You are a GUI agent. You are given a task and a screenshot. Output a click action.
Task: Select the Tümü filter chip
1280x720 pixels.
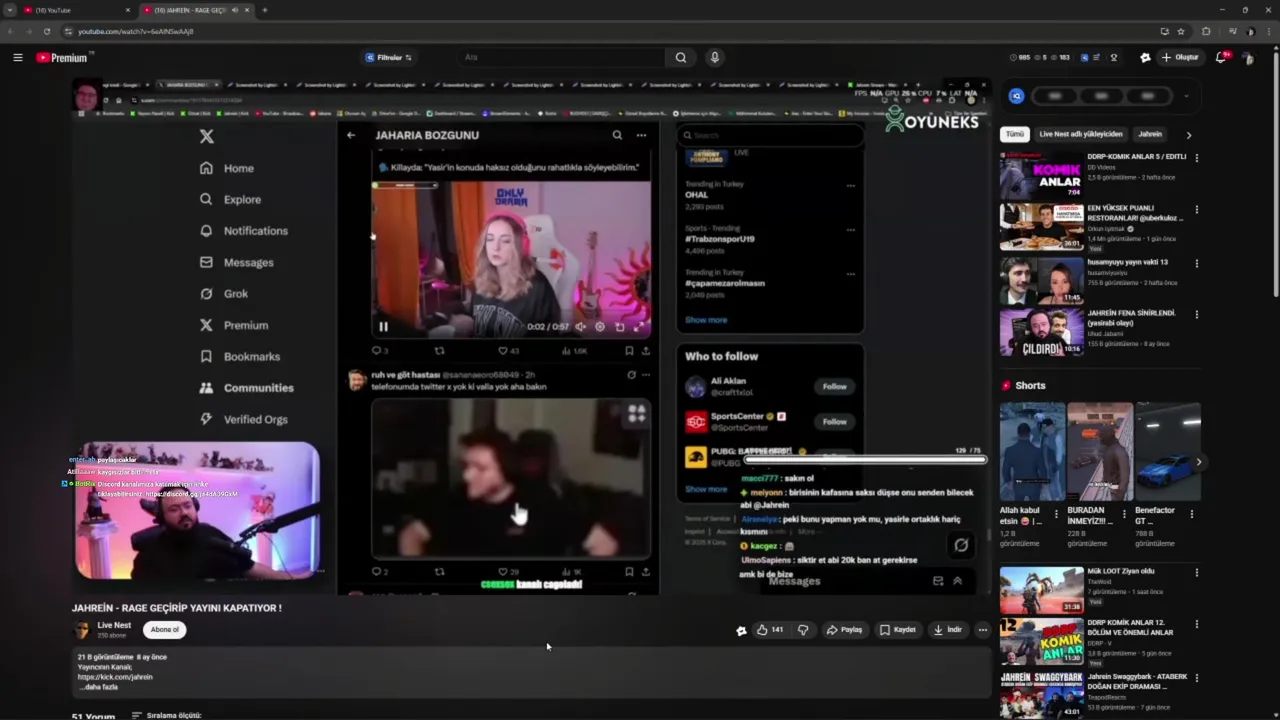(x=1015, y=134)
